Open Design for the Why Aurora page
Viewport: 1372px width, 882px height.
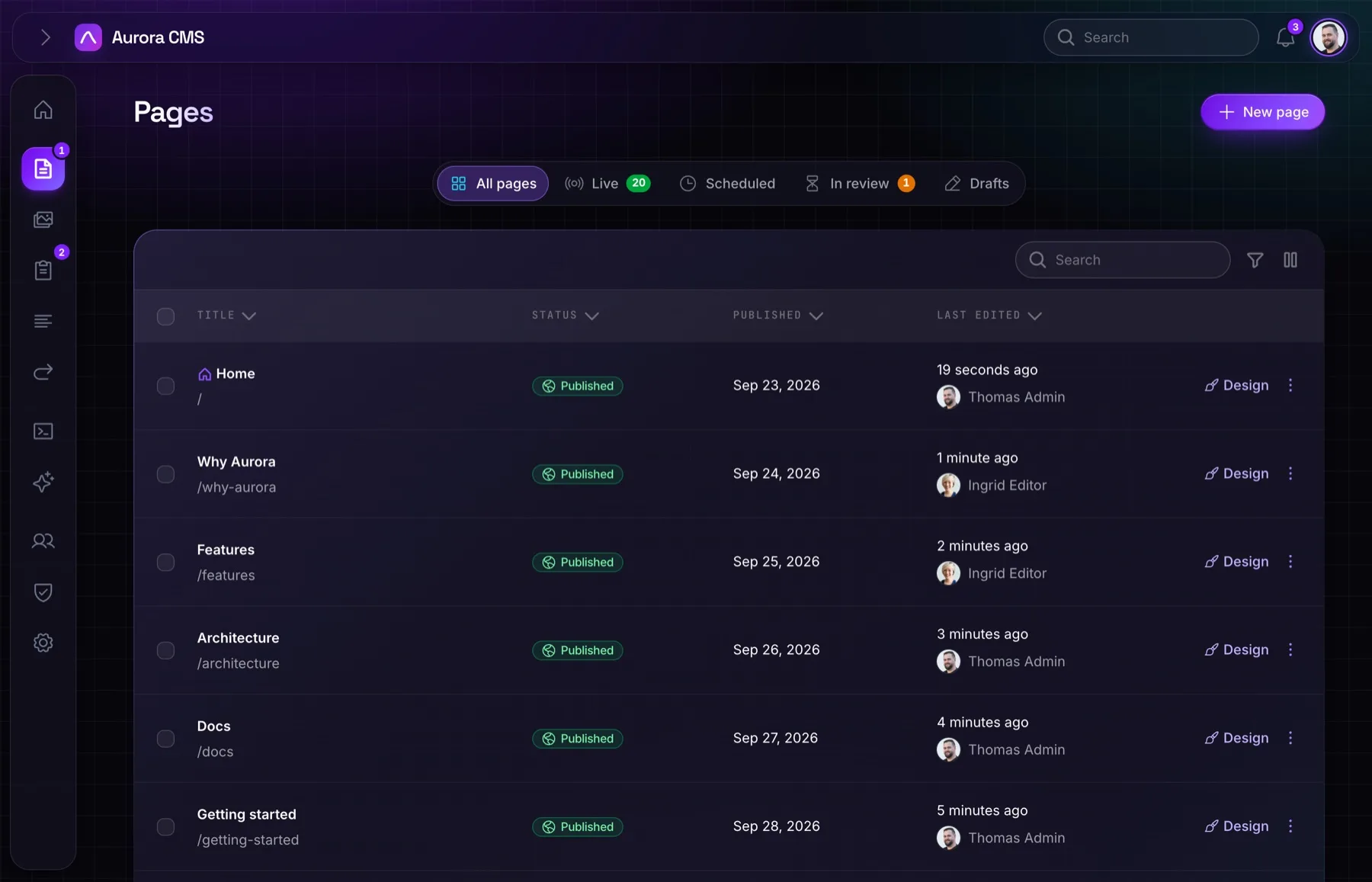coord(1236,474)
